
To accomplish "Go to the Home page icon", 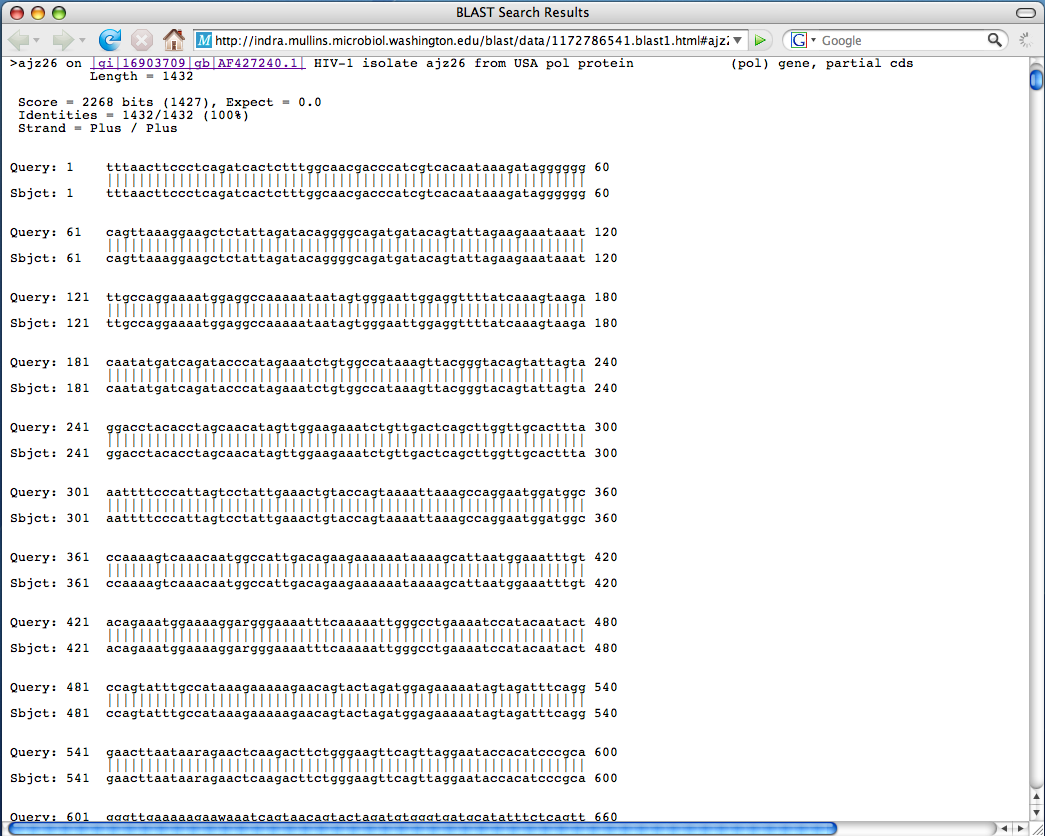I will [174, 40].
